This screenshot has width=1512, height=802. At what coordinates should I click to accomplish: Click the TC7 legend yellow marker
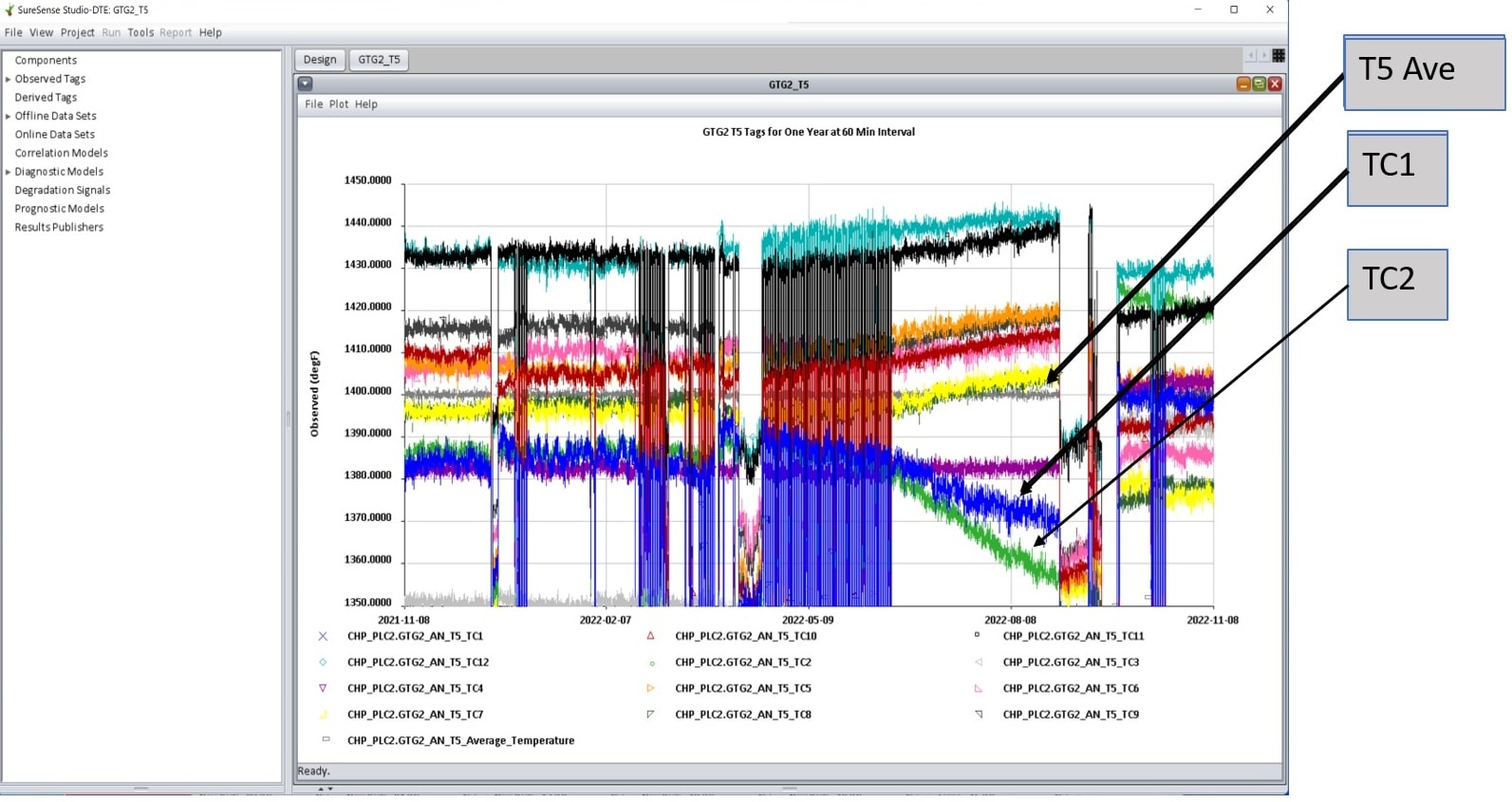coord(323,715)
